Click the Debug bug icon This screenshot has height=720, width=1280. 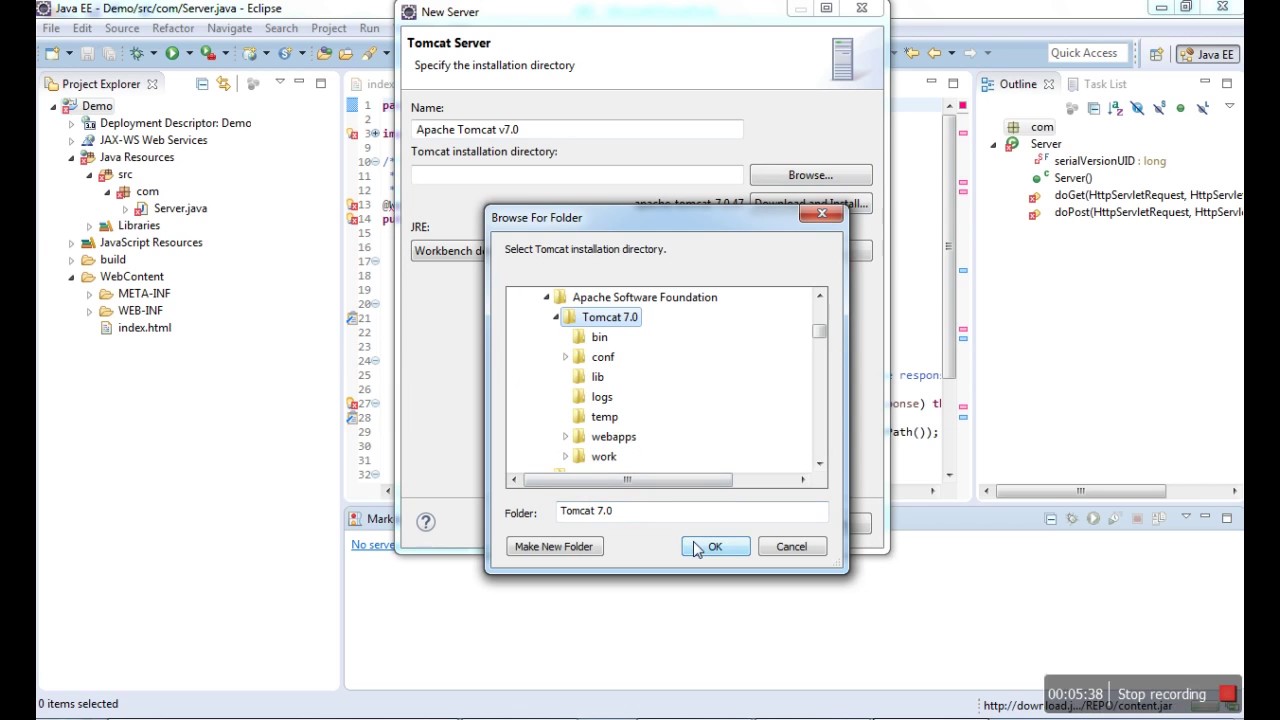pyautogui.click(x=137, y=53)
